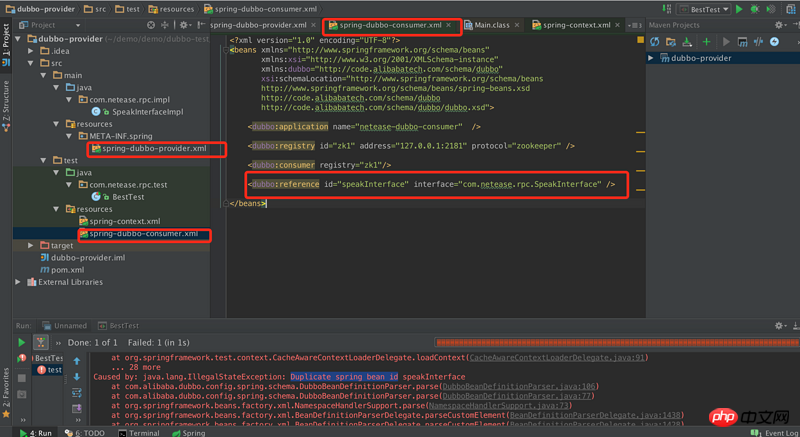Open DubboBeanDefinitionParser.java:106 stack link
The height and width of the screenshot is (437, 800).
coord(519,387)
